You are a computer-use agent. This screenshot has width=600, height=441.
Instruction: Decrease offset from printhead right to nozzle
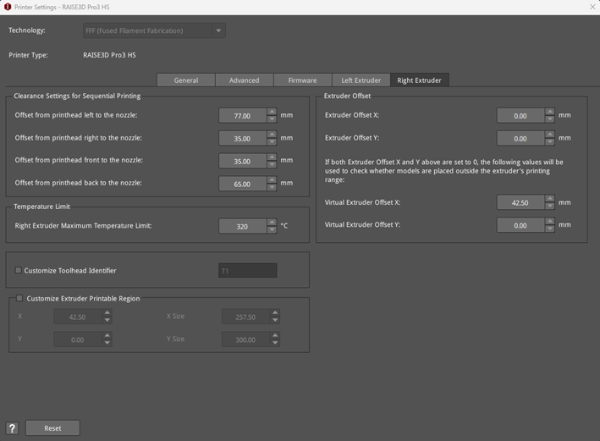coord(271,141)
